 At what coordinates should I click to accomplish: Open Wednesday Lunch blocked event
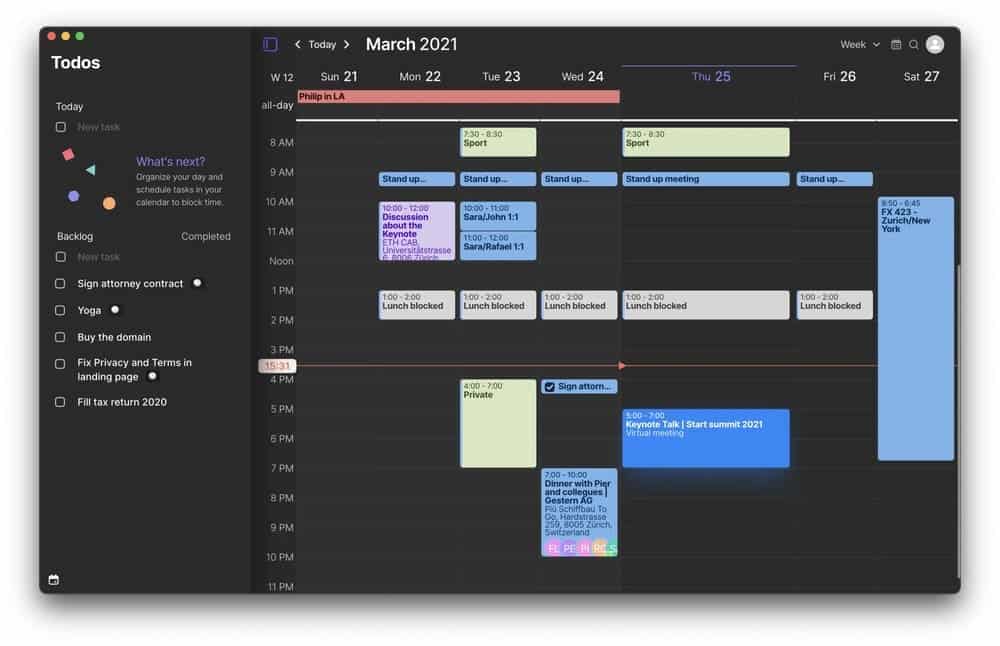point(579,305)
